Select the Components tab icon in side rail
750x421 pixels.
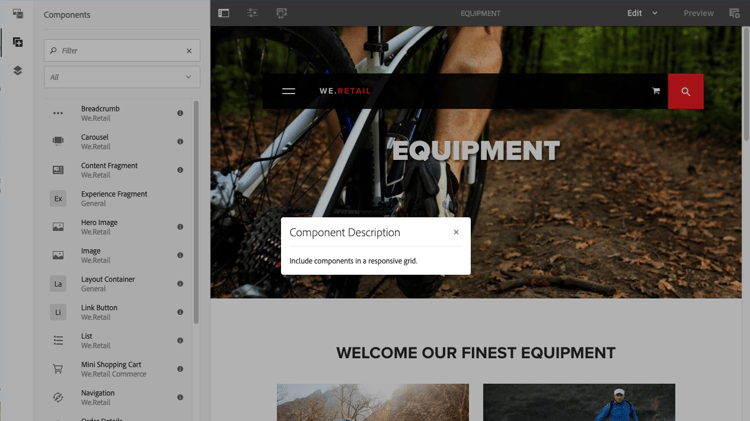pyautogui.click(x=18, y=42)
